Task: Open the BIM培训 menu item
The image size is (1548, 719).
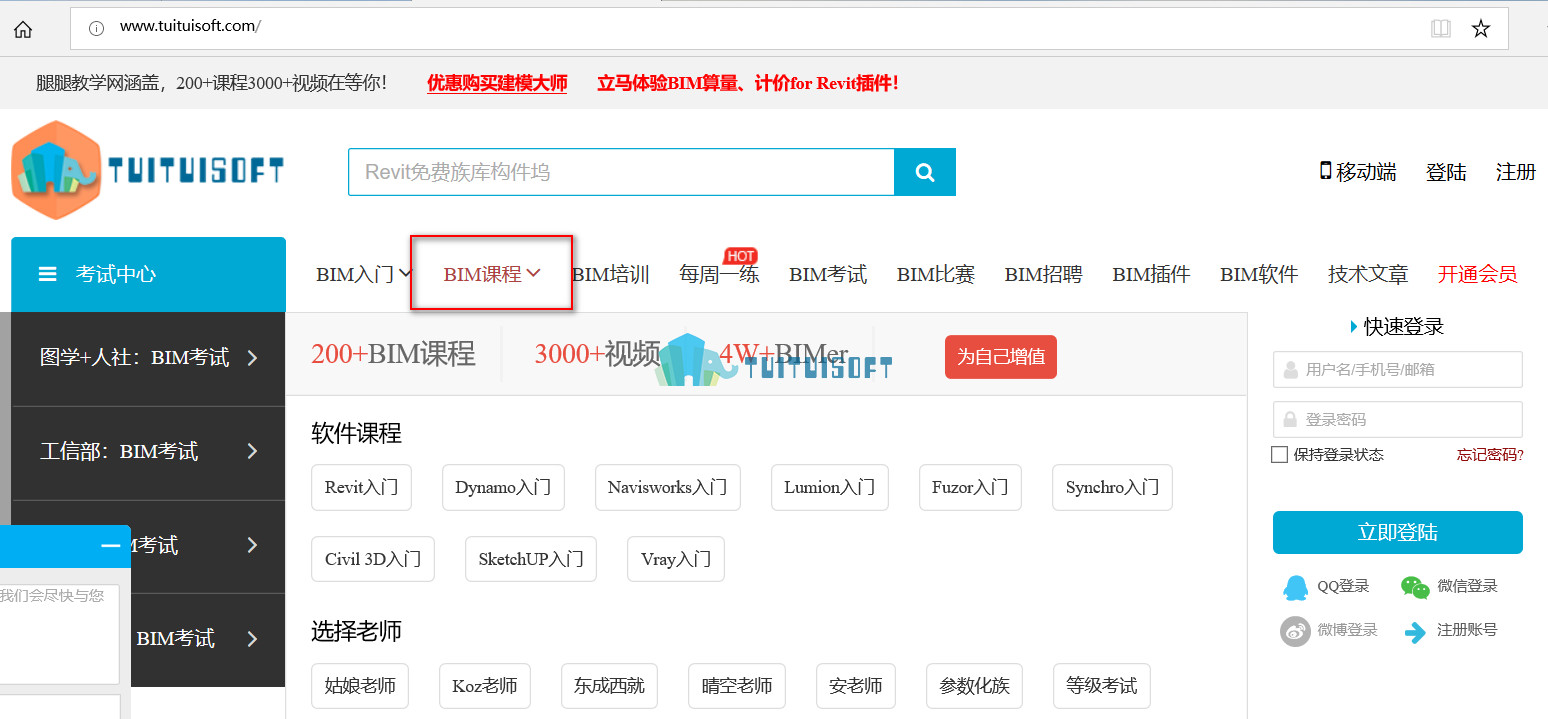Action: click(610, 274)
